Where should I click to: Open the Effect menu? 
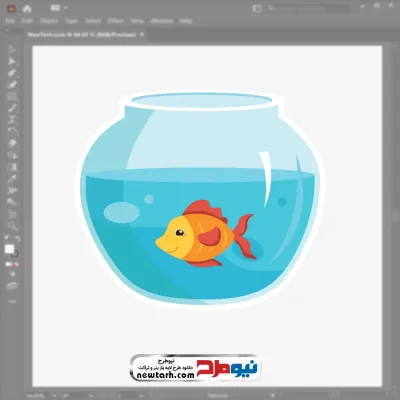click(x=115, y=21)
